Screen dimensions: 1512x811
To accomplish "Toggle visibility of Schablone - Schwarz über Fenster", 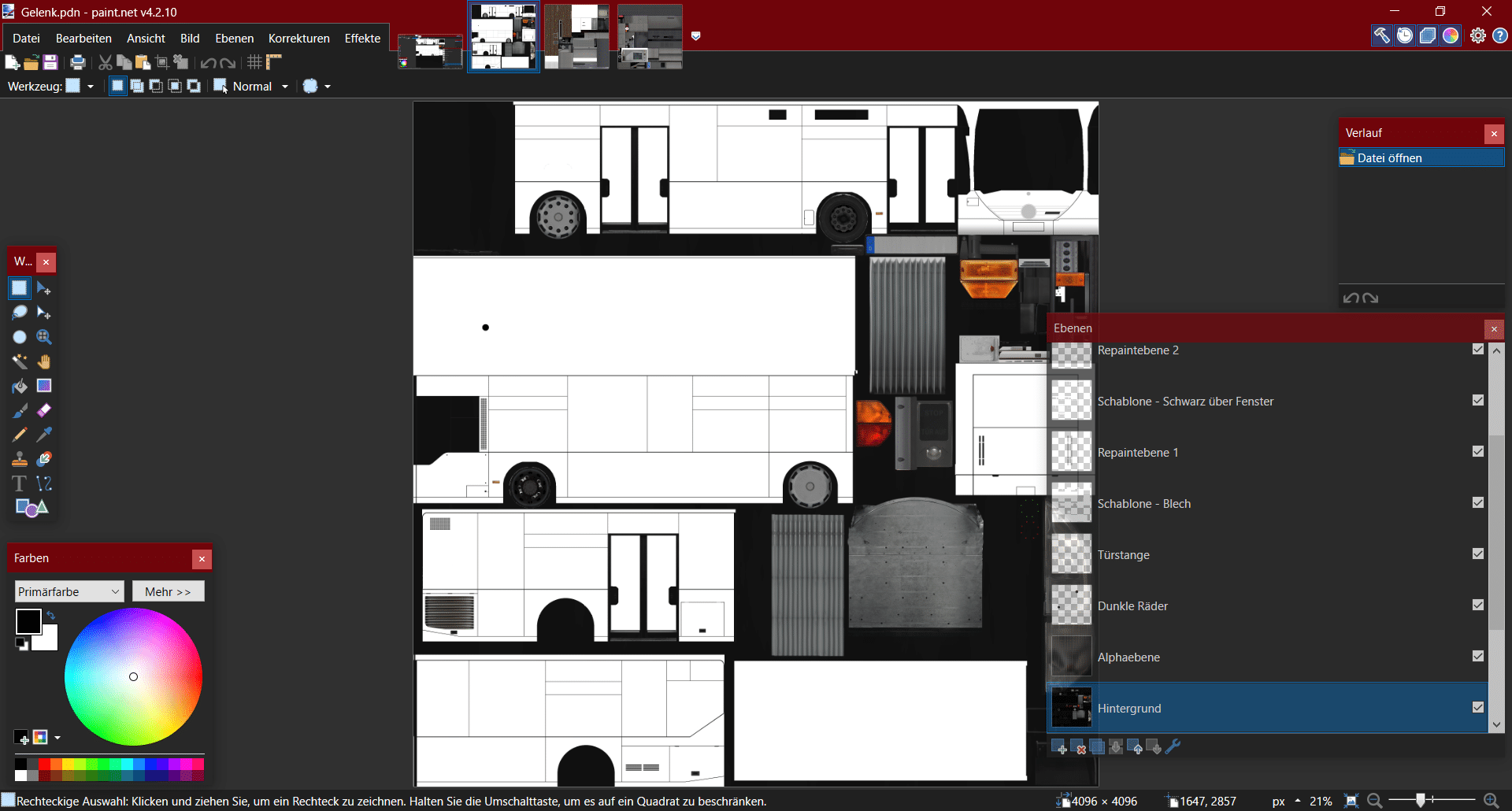I will coord(1478,400).
